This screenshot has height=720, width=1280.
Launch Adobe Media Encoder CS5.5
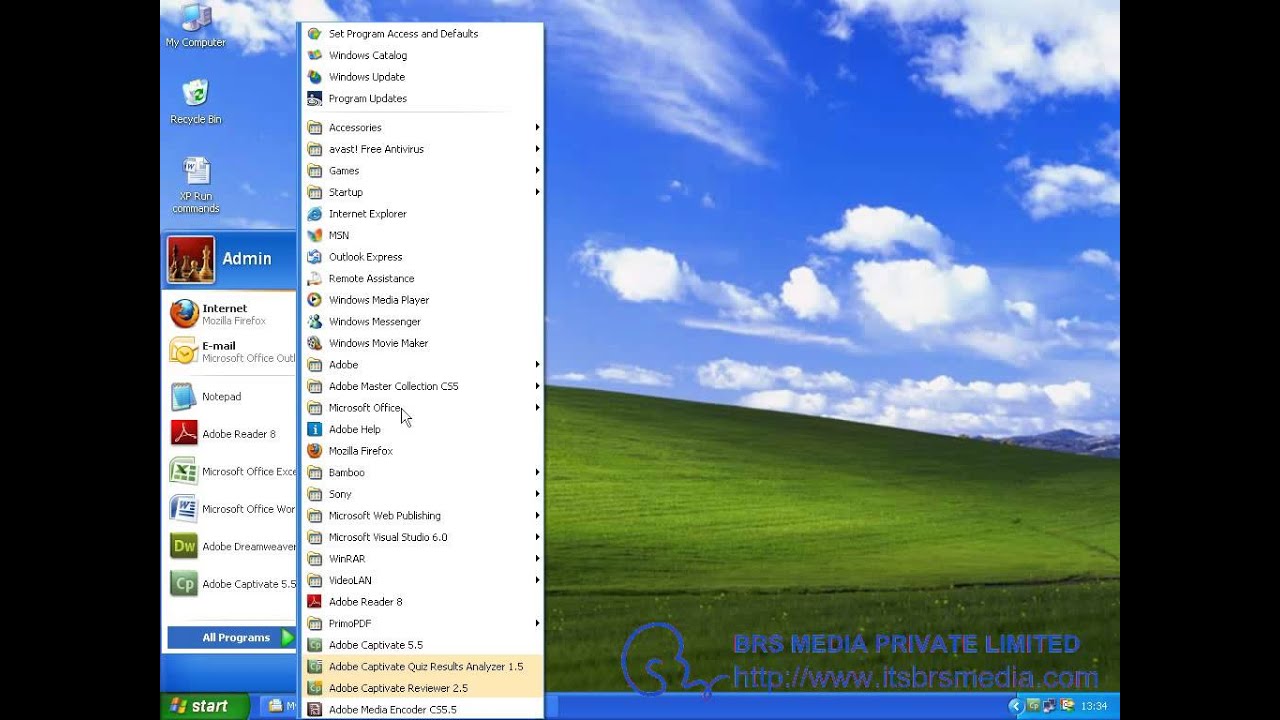pyautogui.click(x=422, y=709)
